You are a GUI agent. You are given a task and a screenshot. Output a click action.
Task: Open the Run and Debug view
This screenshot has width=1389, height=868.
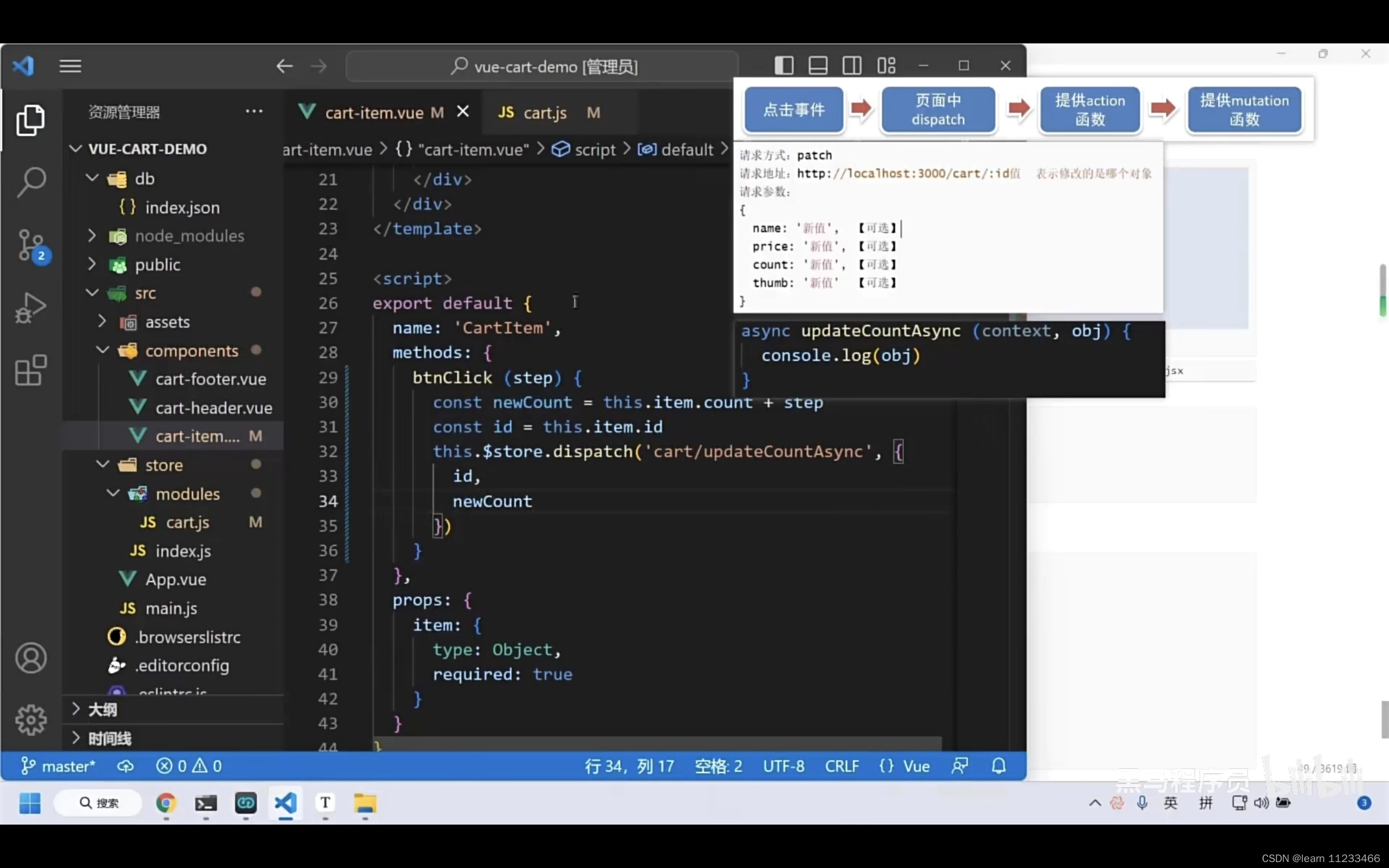pos(31,308)
